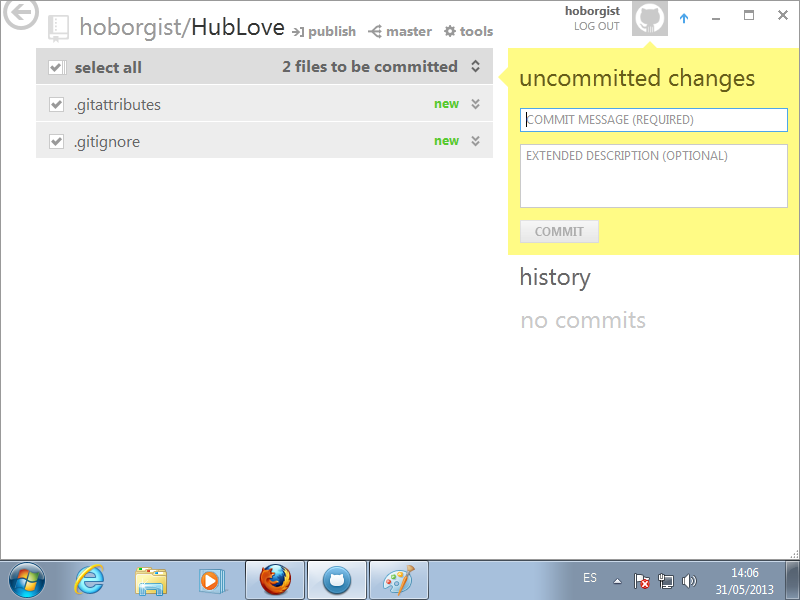800x600 pixels.
Task: Click the uncommitted changes heading
Action: [x=637, y=78]
